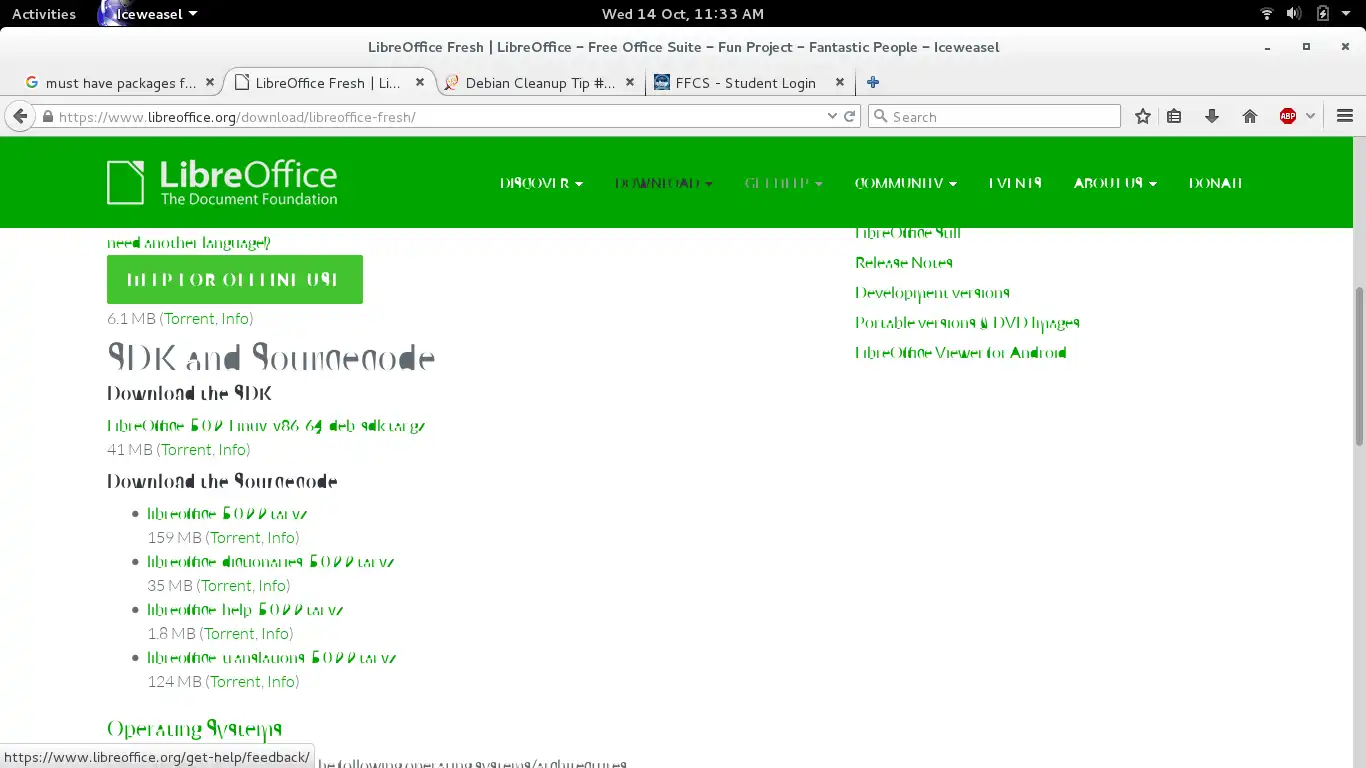Viewport: 1366px width, 768px height.
Task: Click the Adblock Plus ABP icon
Action: (1288, 116)
